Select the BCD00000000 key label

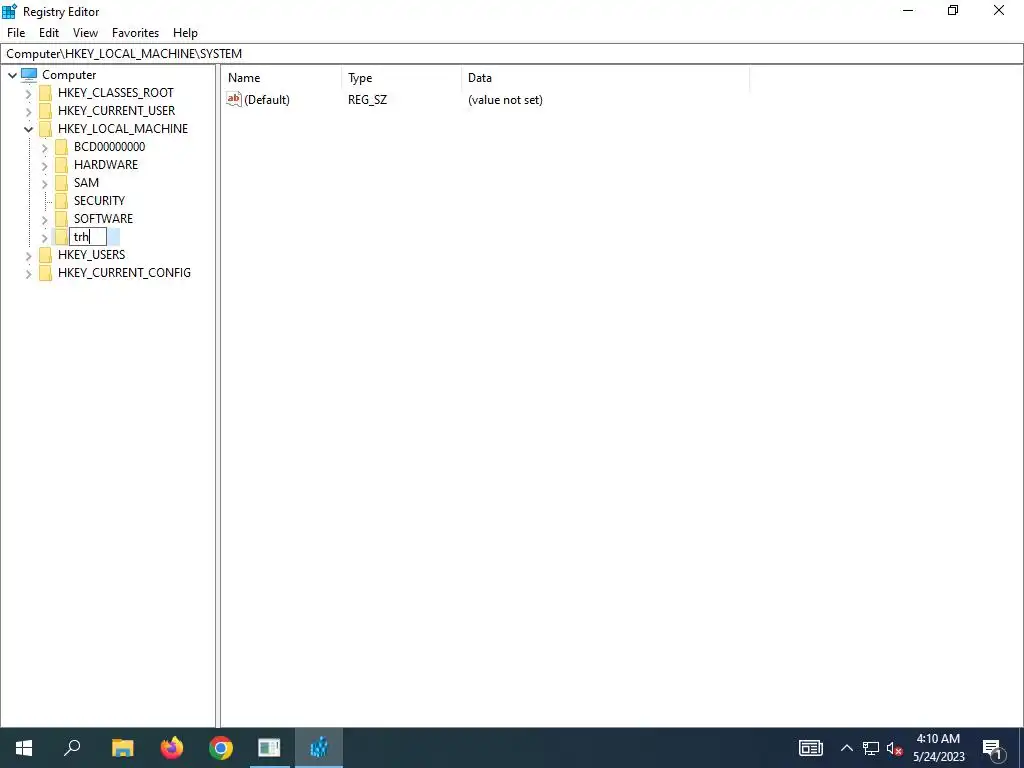[109, 147]
